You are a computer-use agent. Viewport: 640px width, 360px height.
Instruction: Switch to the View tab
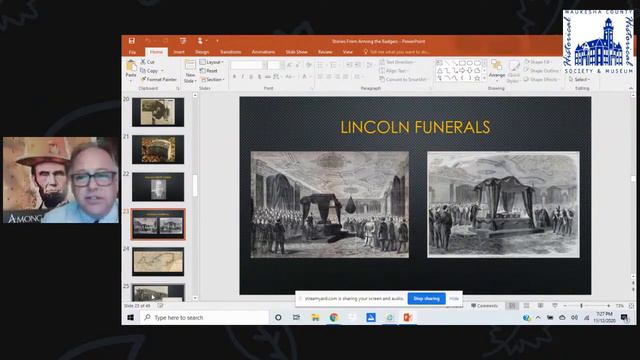(347, 52)
